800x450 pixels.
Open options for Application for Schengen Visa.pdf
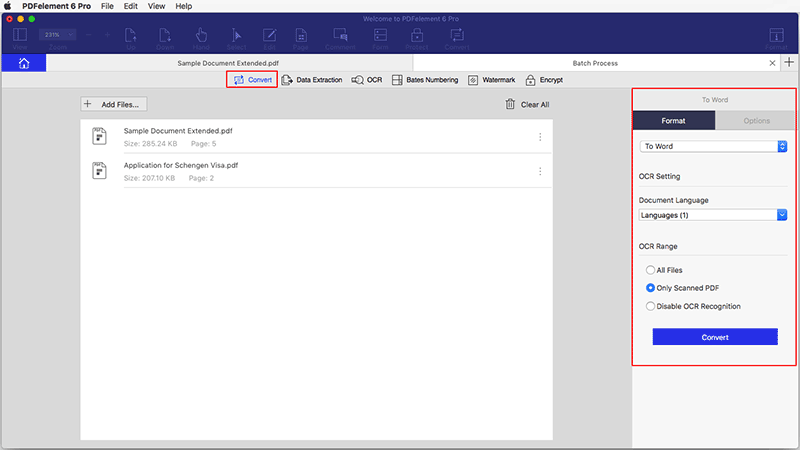(540, 171)
